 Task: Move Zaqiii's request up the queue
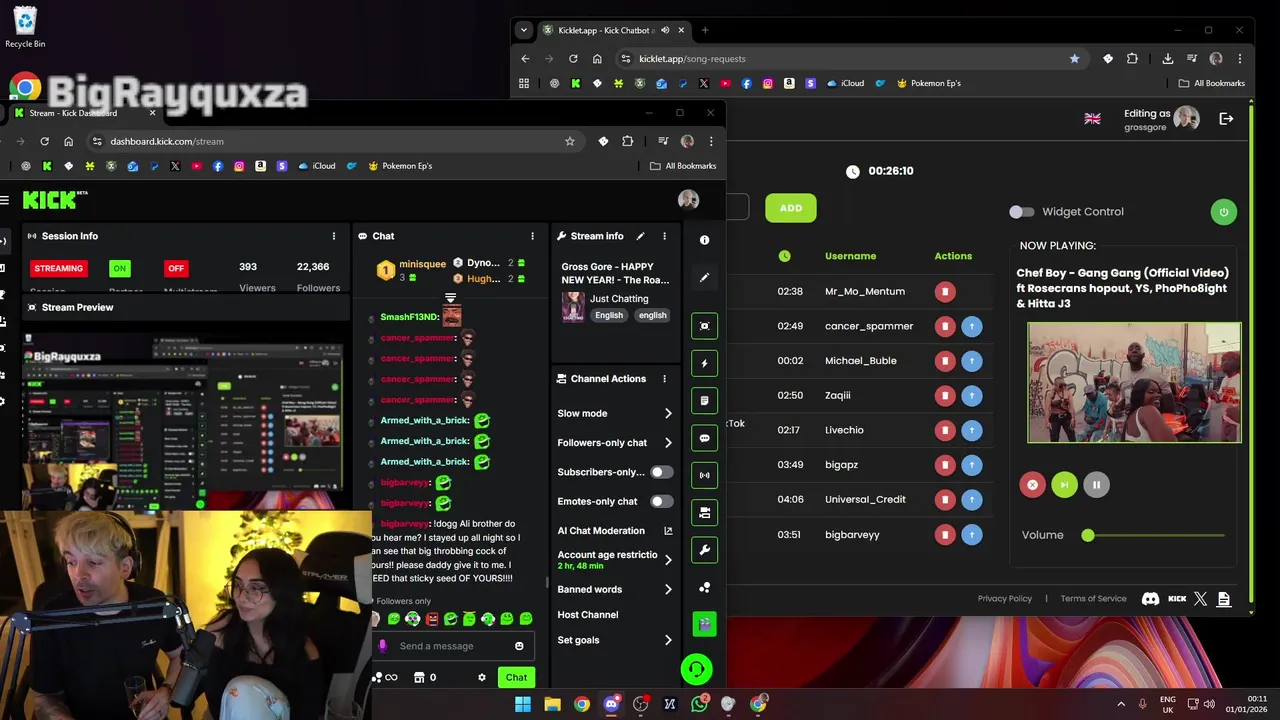(x=971, y=396)
